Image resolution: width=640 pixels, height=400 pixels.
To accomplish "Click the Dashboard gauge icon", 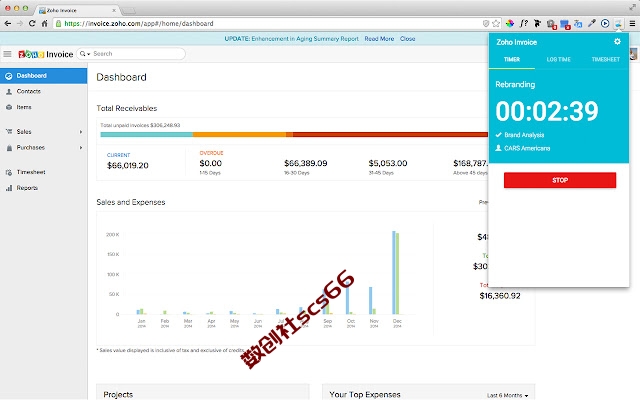I will [9, 76].
